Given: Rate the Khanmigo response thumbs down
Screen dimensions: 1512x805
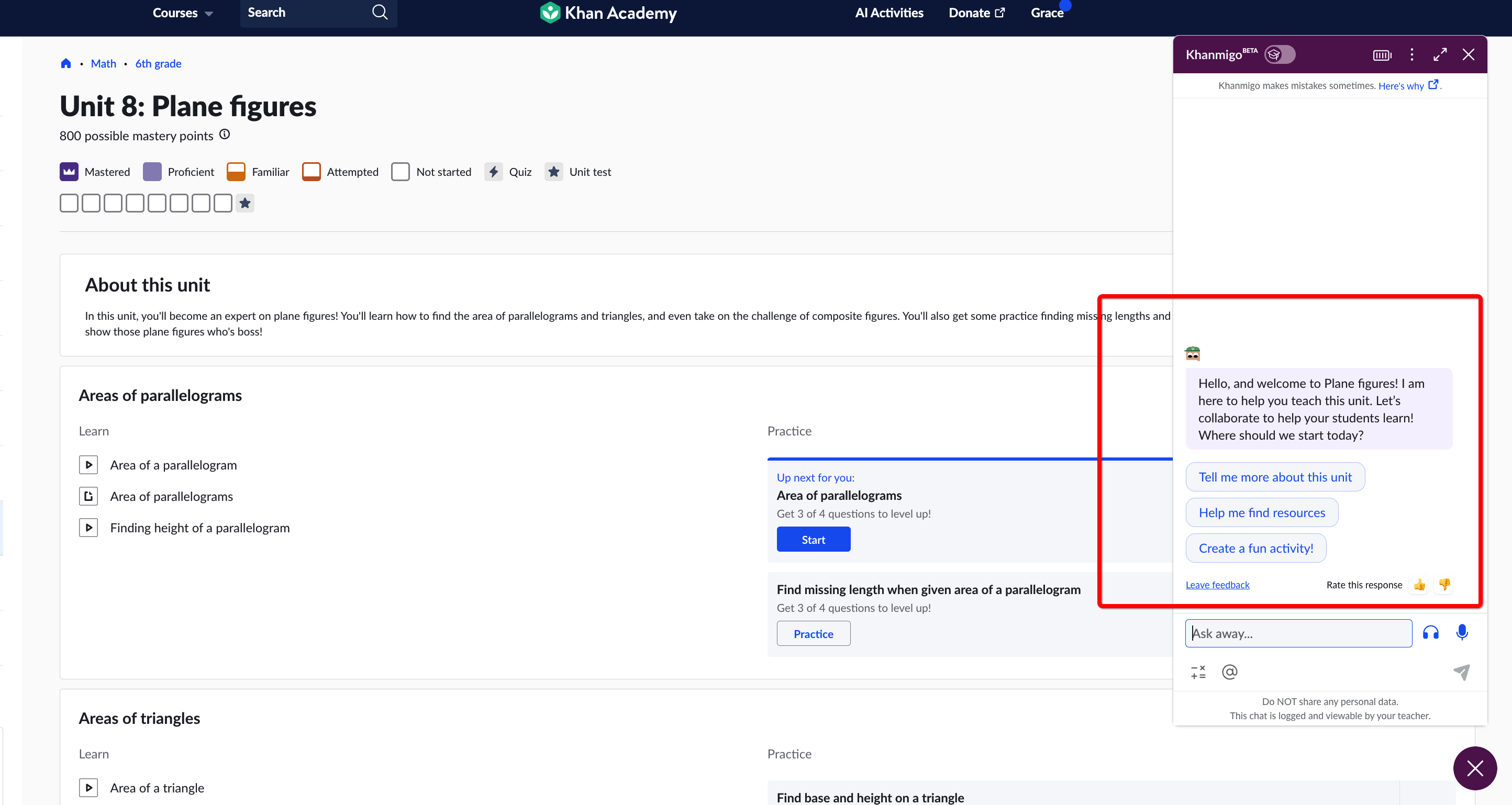Looking at the screenshot, I should (1444, 585).
